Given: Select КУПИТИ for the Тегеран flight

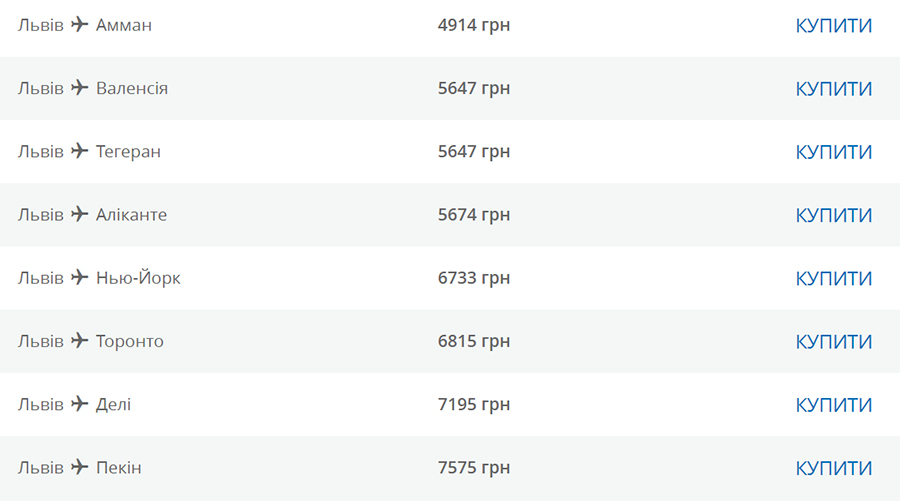Looking at the screenshot, I should [833, 152].
